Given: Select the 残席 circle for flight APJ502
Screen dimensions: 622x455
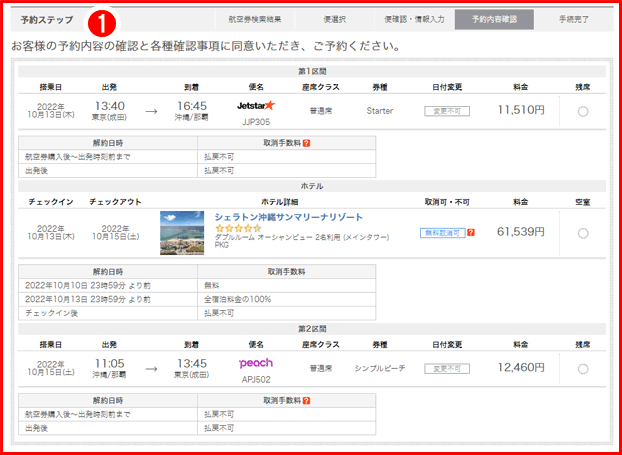Looking at the screenshot, I should pos(583,369).
